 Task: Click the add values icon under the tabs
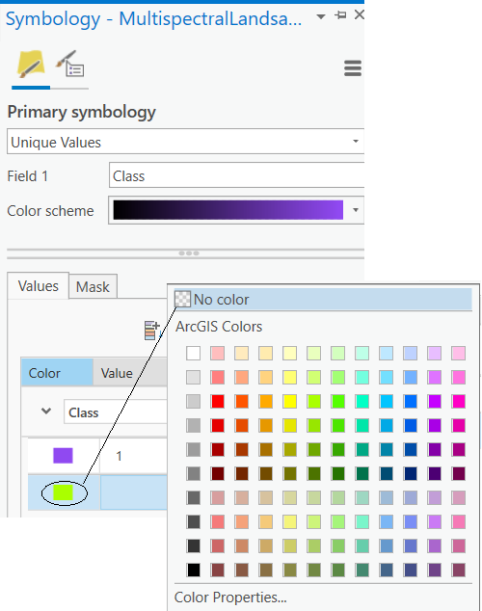pyautogui.click(x=152, y=330)
